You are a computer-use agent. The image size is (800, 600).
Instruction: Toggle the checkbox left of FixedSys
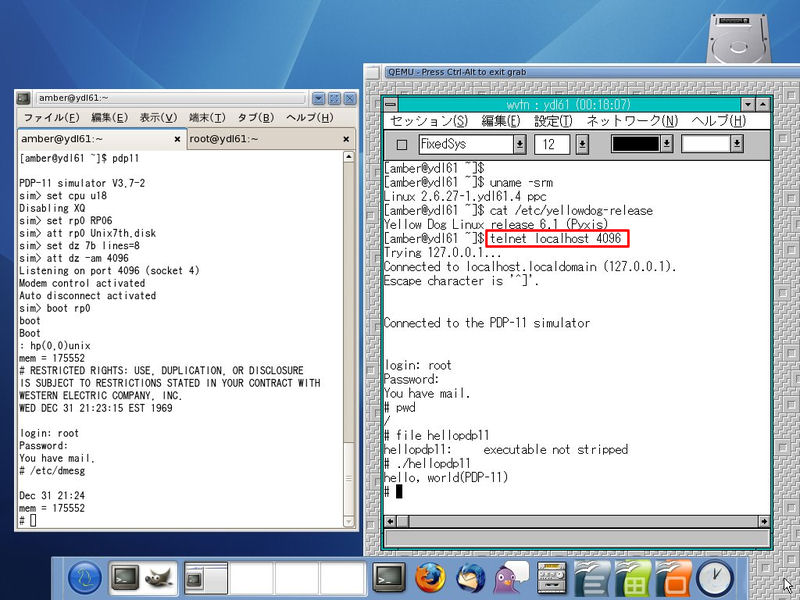point(402,144)
